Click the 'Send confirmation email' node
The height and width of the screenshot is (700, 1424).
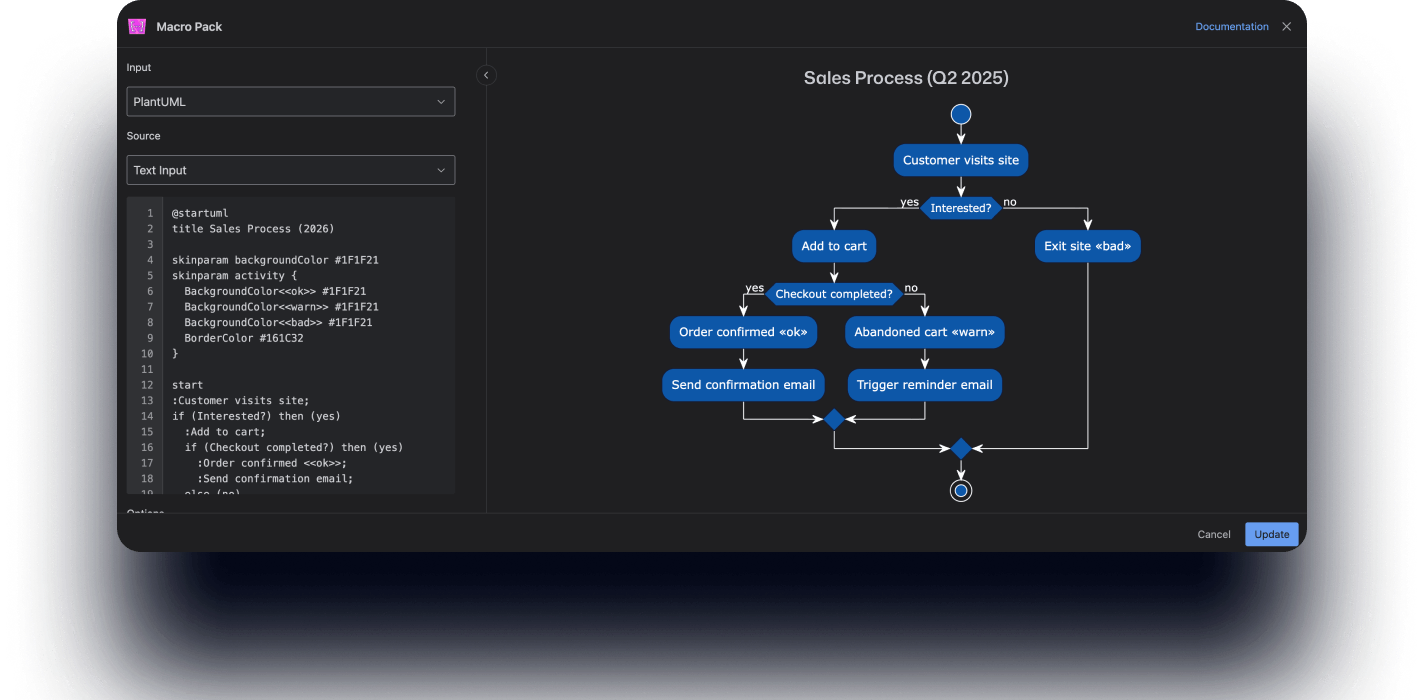point(743,385)
